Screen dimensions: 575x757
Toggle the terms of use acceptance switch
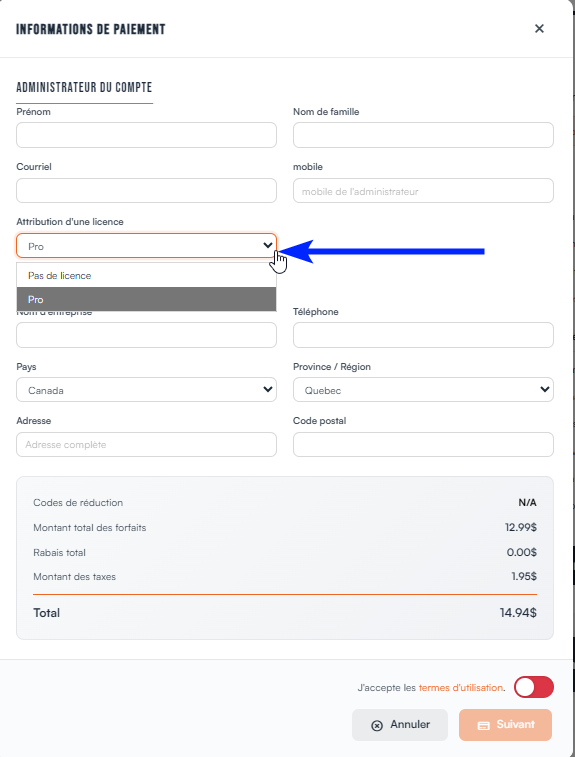point(533,687)
